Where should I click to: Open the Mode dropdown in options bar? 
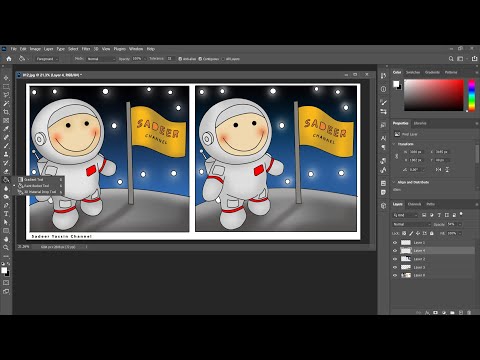pos(101,59)
